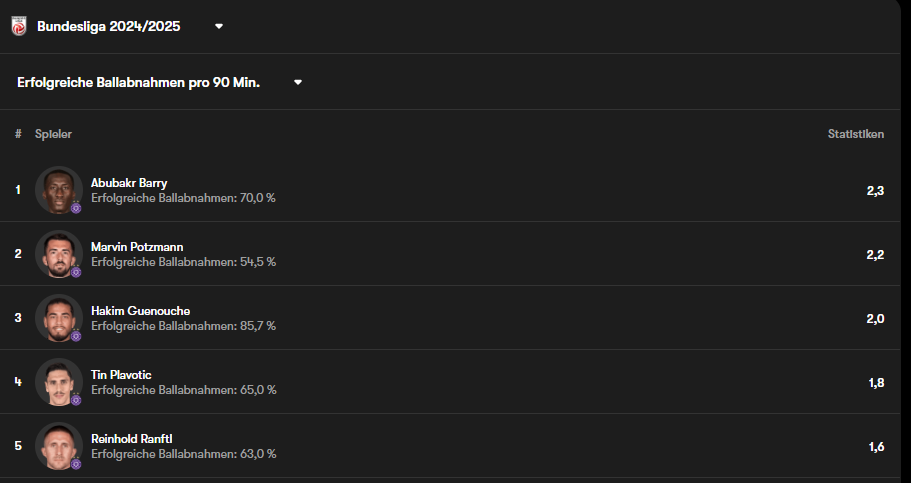Click Hakim Guenouche's player photo
The height and width of the screenshot is (483, 911).
[x=59, y=318]
